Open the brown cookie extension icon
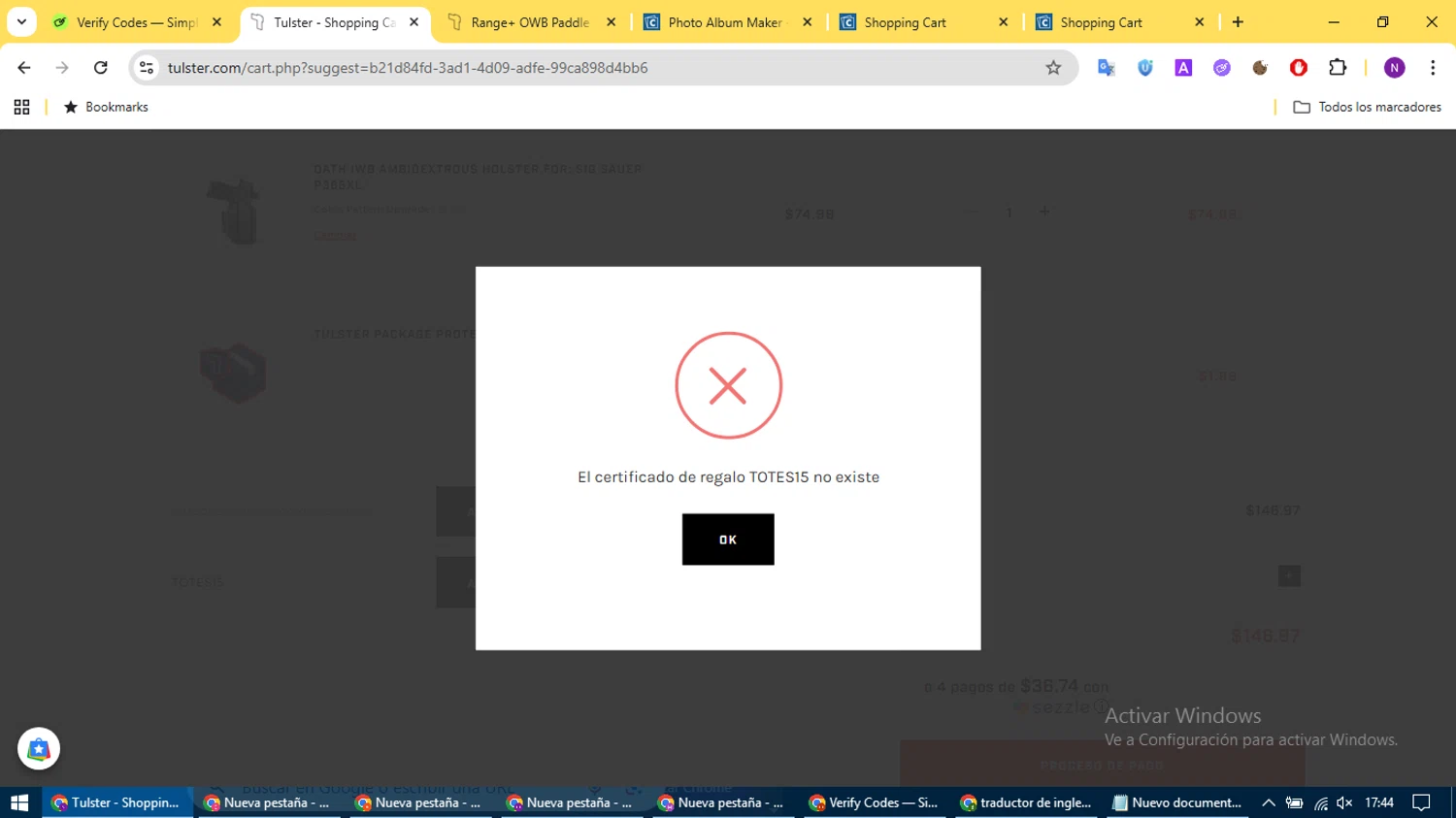The image size is (1456, 818). pos(1260,67)
